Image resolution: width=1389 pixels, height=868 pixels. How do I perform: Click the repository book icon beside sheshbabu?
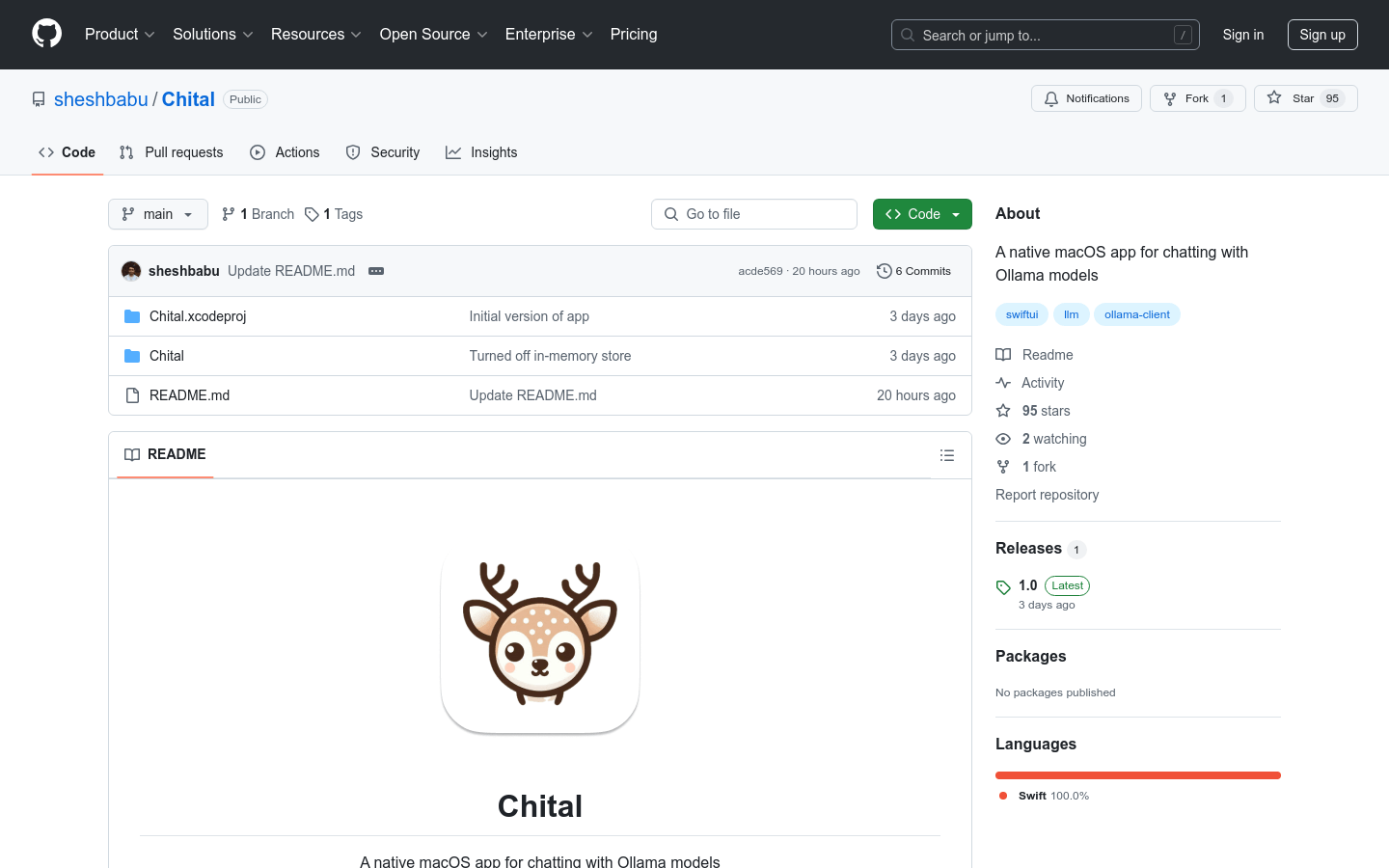(x=39, y=99)
